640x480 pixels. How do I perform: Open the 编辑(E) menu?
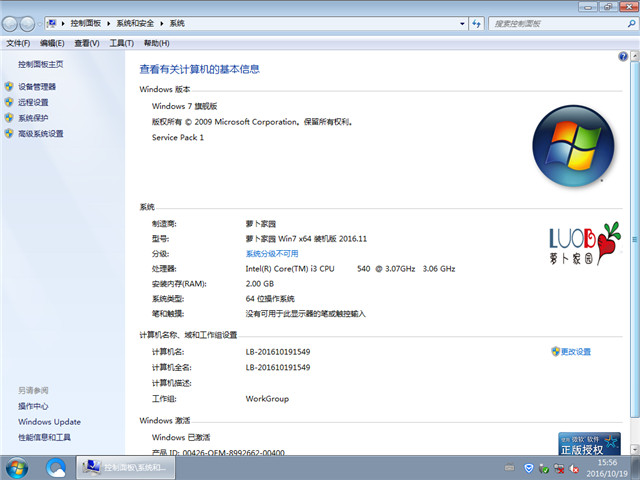coord(52,43)
